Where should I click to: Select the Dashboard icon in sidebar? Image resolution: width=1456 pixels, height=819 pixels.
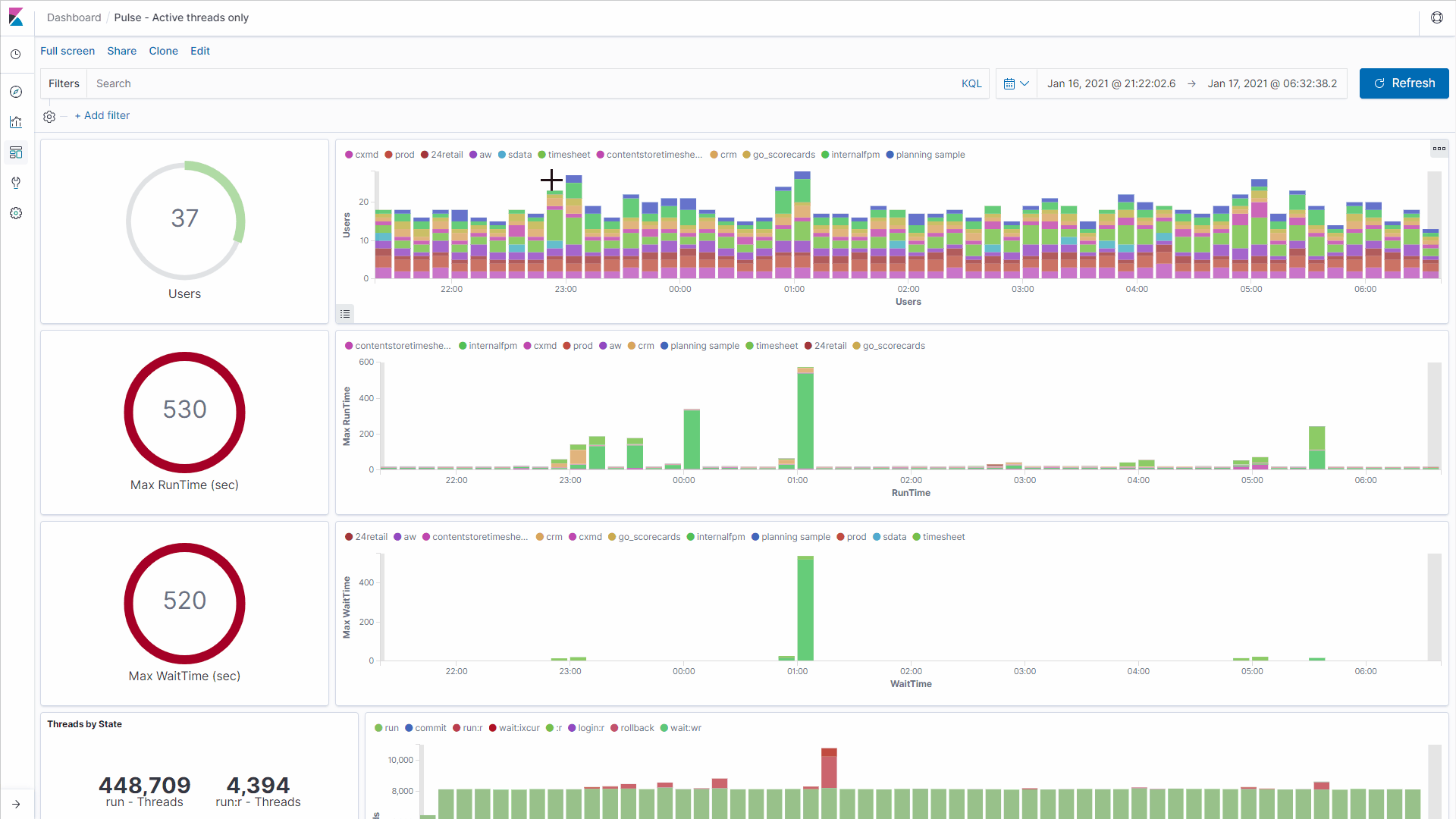[15, 152]
